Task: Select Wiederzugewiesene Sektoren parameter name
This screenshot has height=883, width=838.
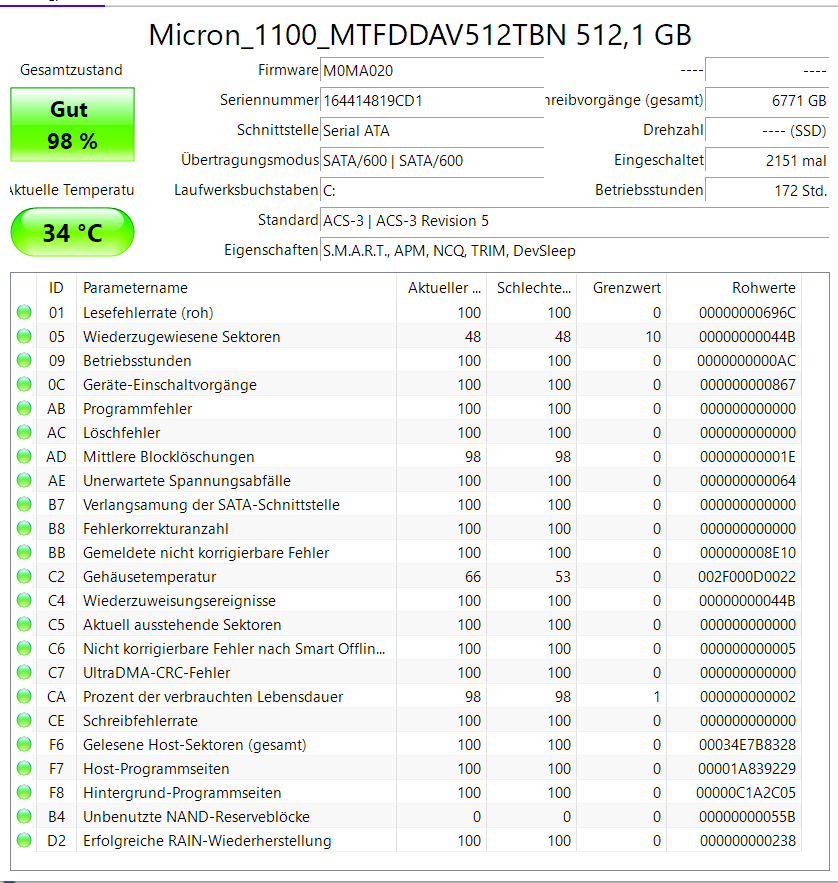Action: click(181, 337)
